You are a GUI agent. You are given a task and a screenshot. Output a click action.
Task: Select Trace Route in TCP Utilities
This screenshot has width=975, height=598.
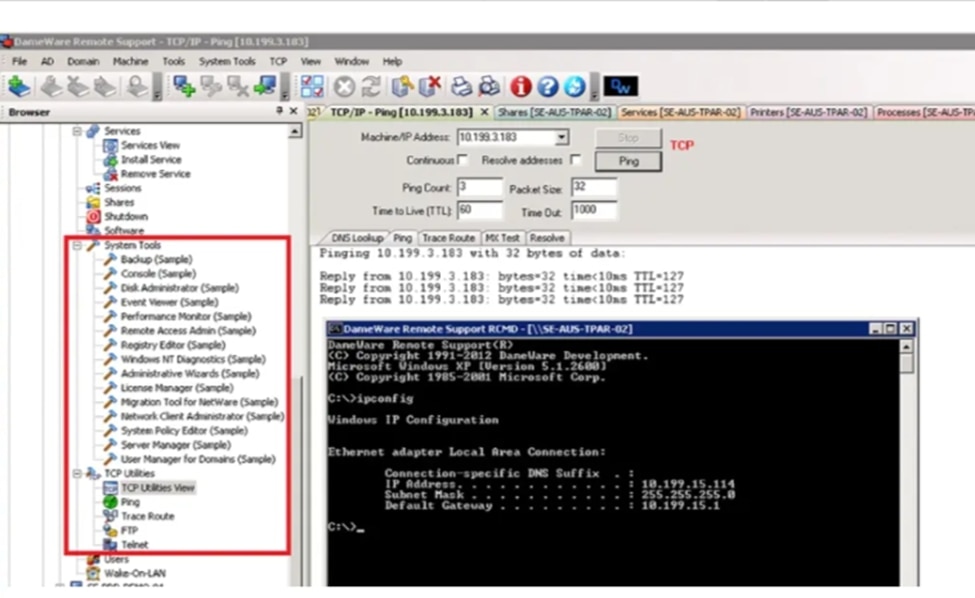point(147,516)
